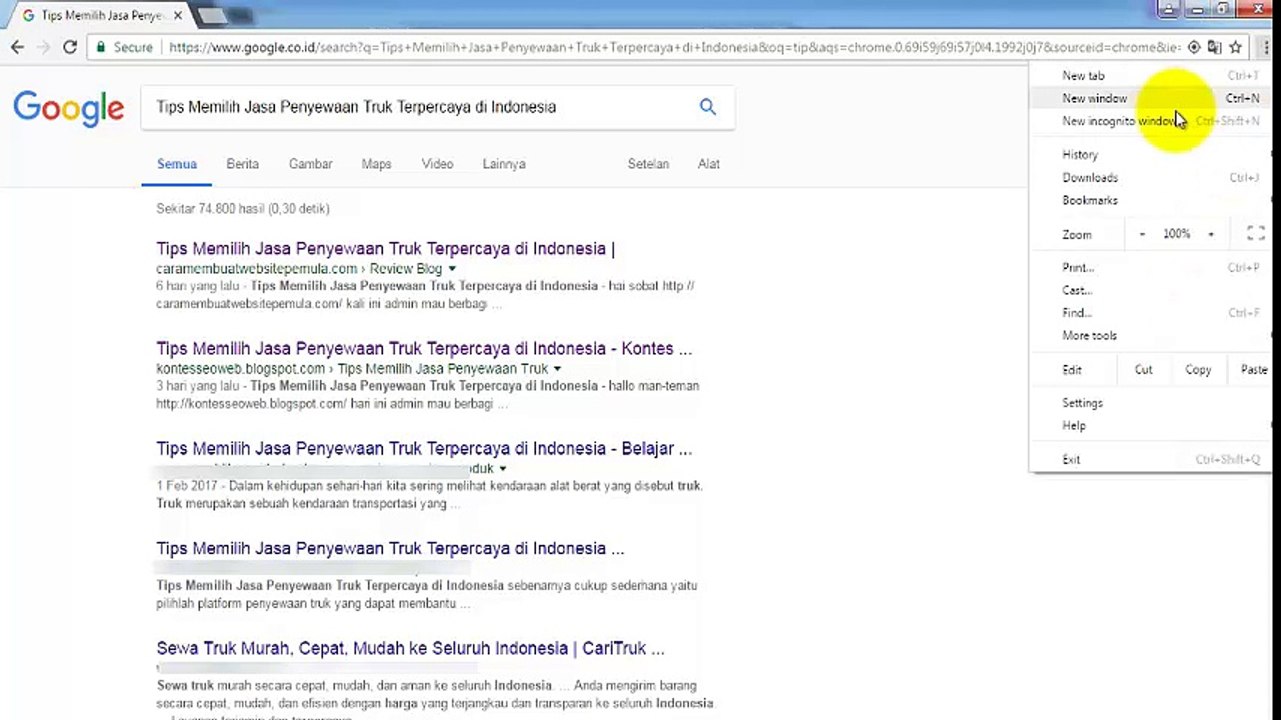Click the blue magnifier search button
This screenshot has height=720, width=1281.
click(x=708, y=107)
